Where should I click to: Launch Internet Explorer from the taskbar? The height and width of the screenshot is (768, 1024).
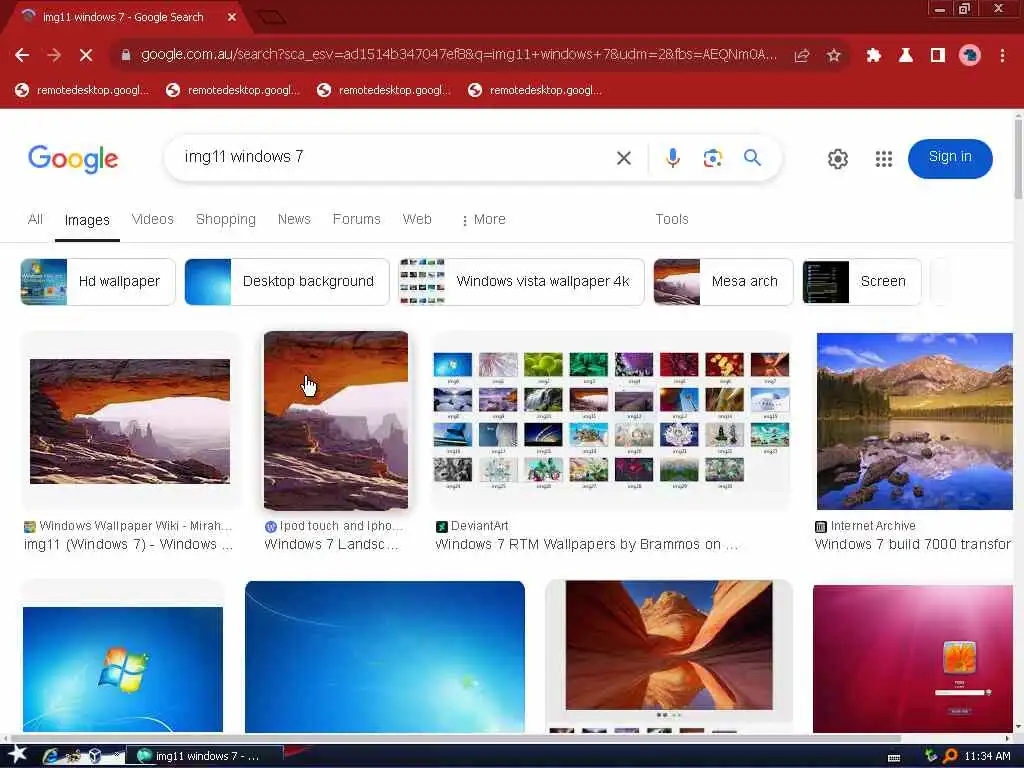point(50,756)
